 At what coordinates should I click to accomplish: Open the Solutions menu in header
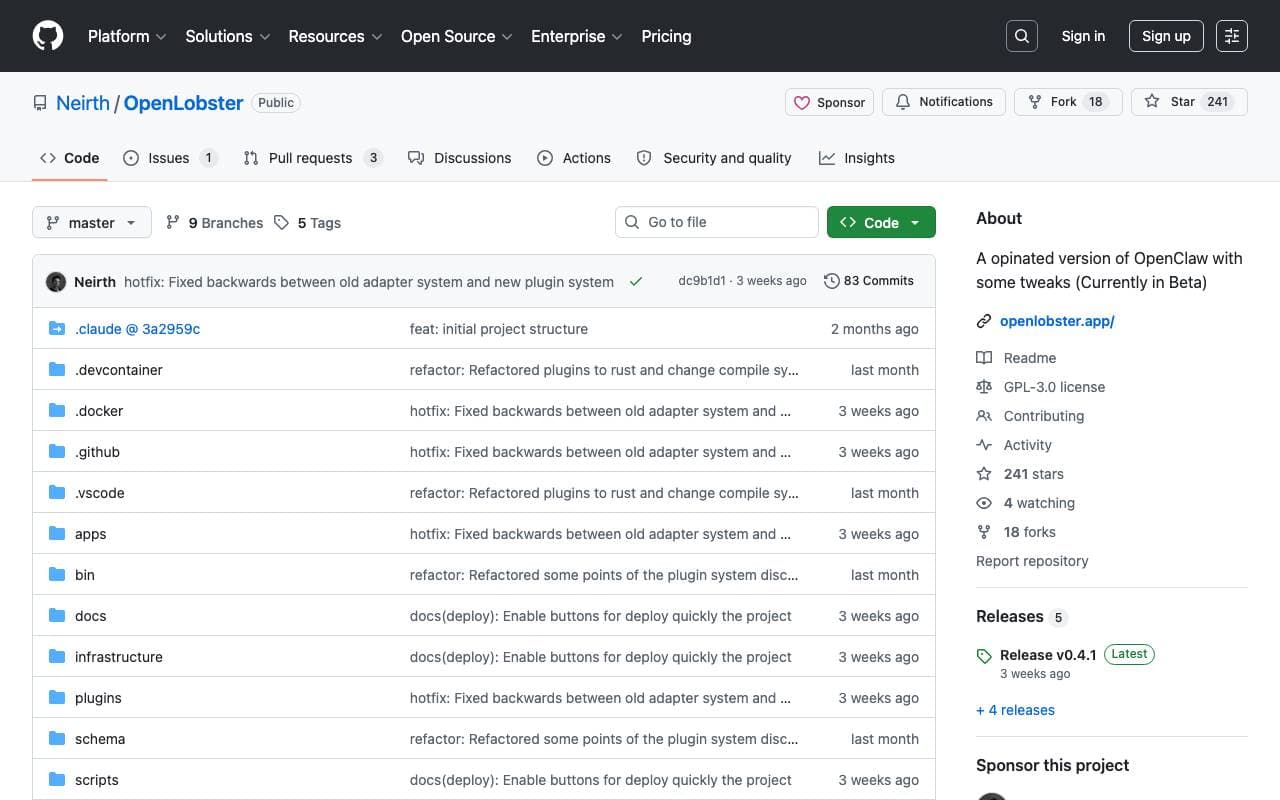(x=228, y=36)
